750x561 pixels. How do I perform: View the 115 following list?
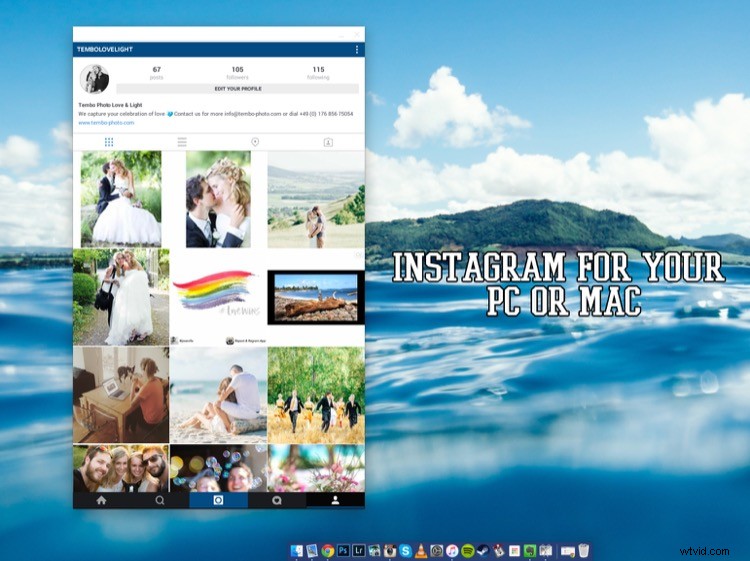(319, 73)
